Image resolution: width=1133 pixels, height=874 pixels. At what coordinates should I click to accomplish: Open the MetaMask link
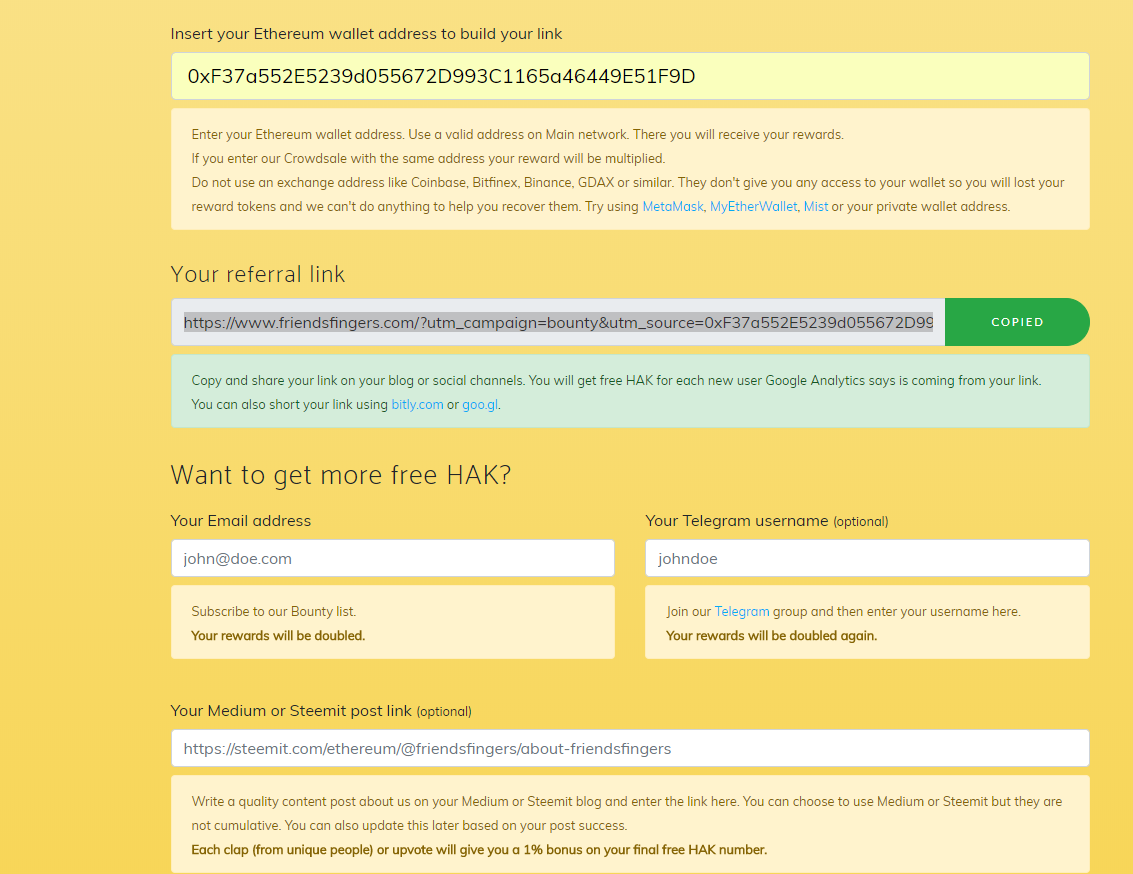click(673, 207)
